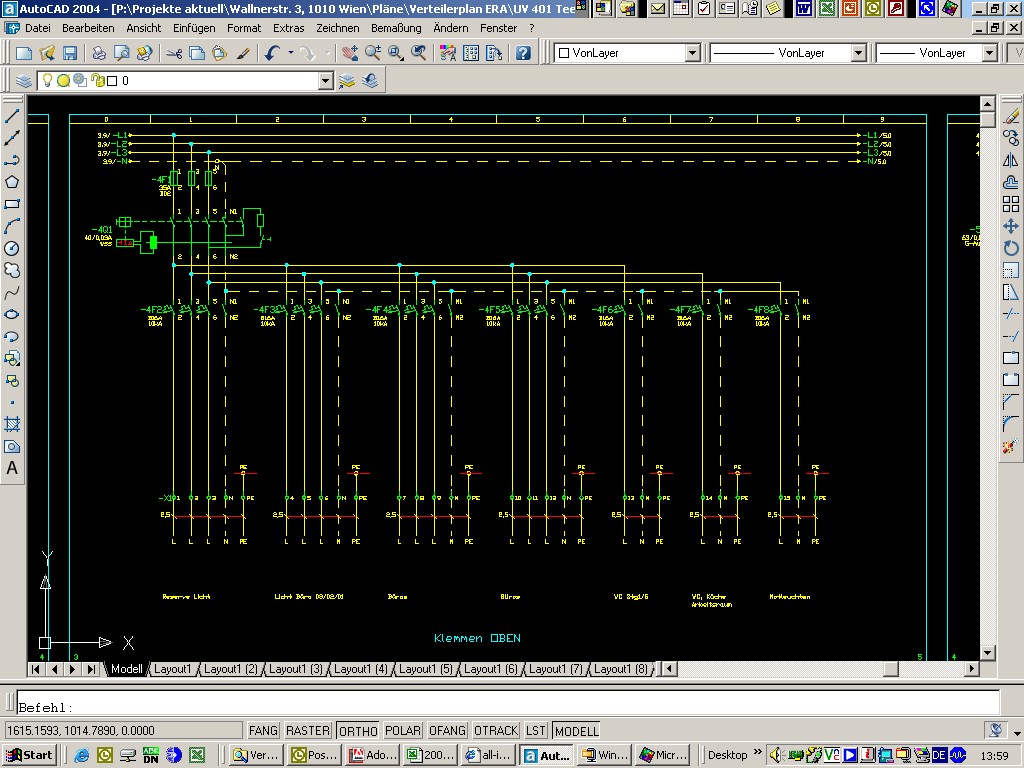The image size is (1024, 768).
Task: Select the Move modify tool
Action: 1011,226
